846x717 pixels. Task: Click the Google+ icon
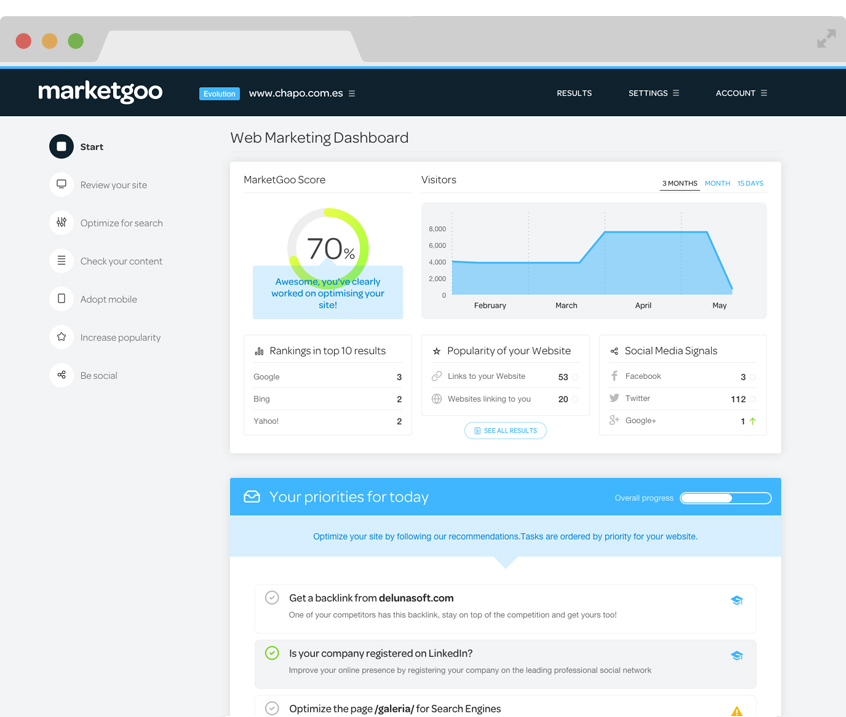click(x=614, y=420)
